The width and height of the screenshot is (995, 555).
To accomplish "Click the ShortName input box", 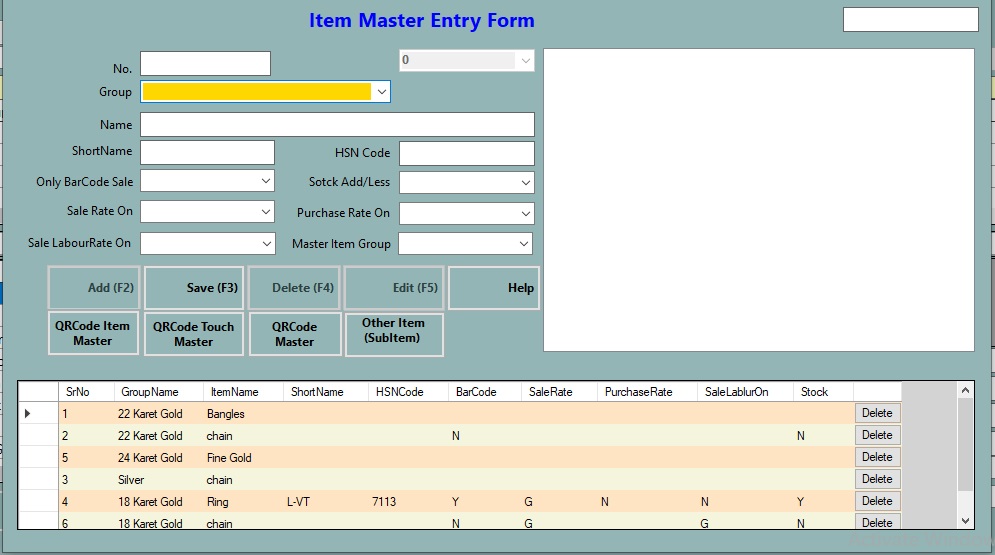I will point(207,152).
